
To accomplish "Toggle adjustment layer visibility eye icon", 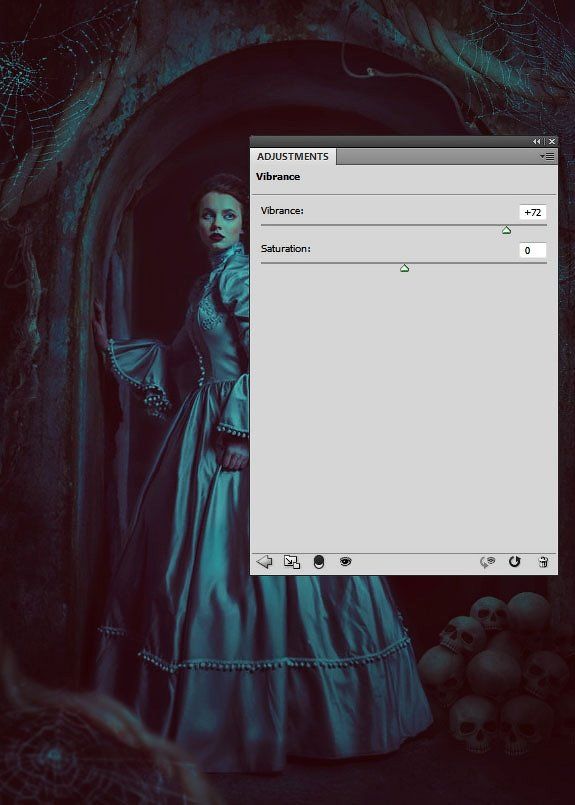I will click(346, 562).
